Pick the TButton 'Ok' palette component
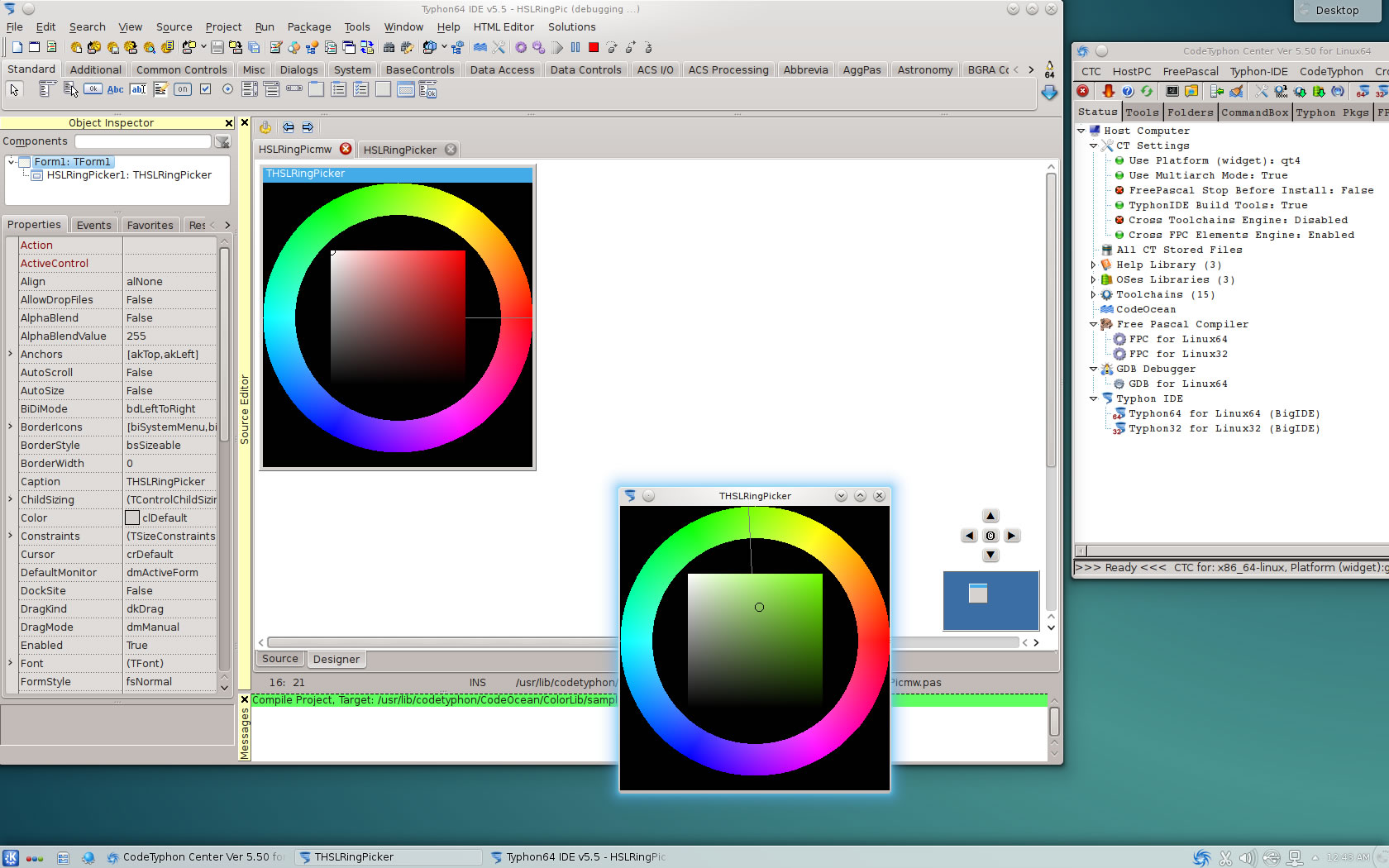This screenshot has width=1389, height=868. (93, 89)
